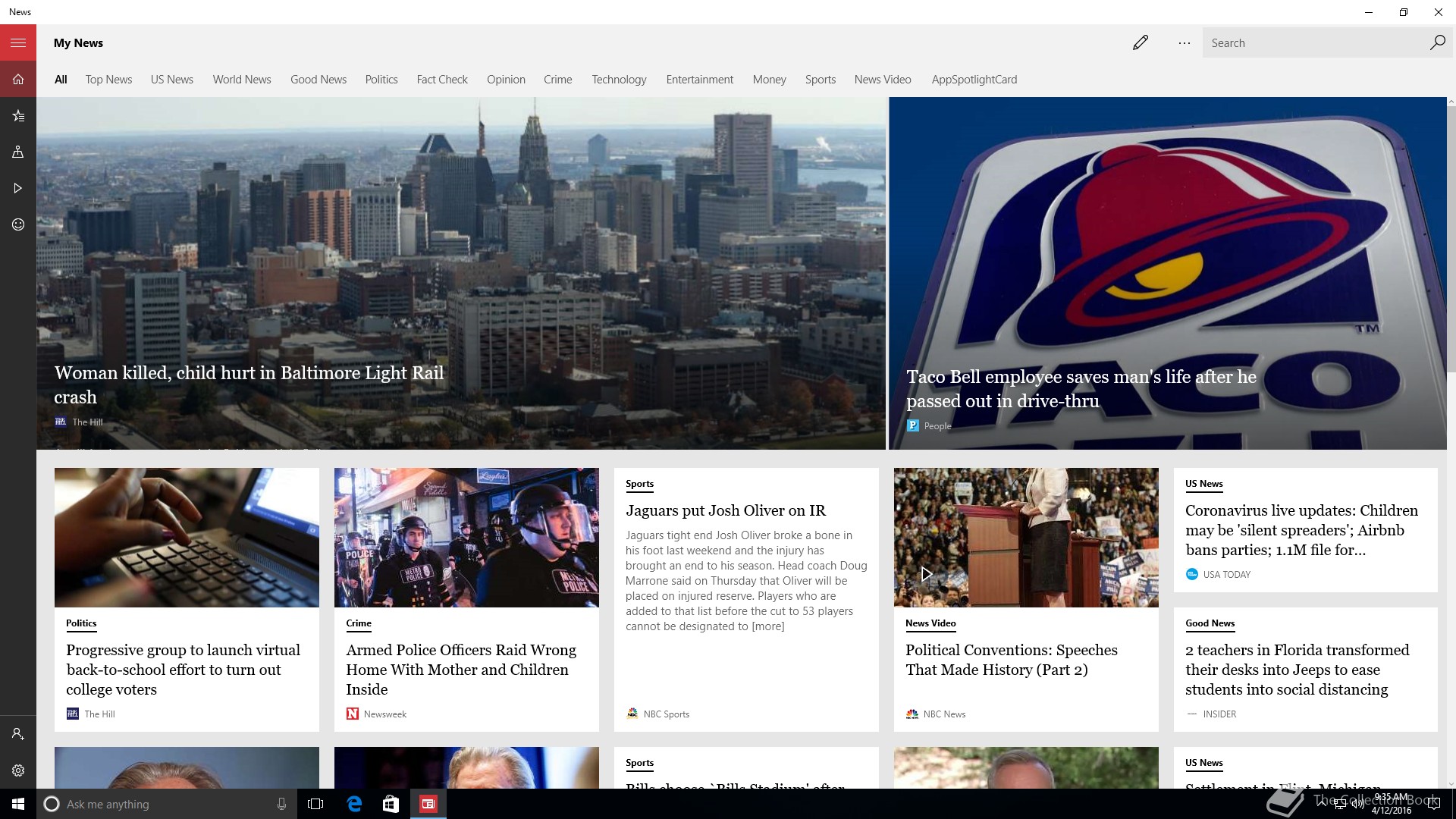Click the page scrollbar up arrow
The width and height of the screenshot is (1456, 819).
pos(1451,102)
